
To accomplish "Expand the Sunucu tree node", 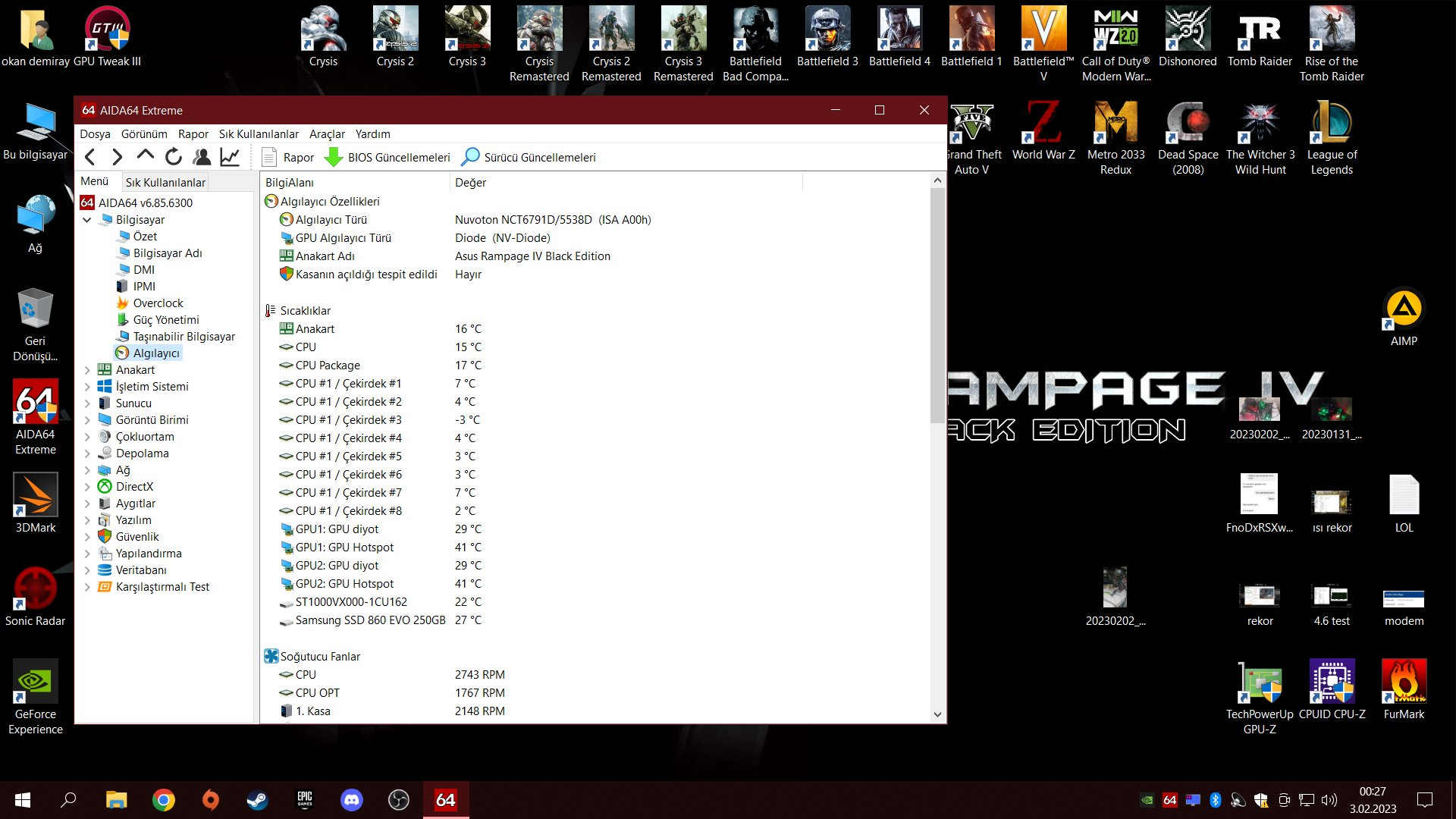I will coord(87,403).
